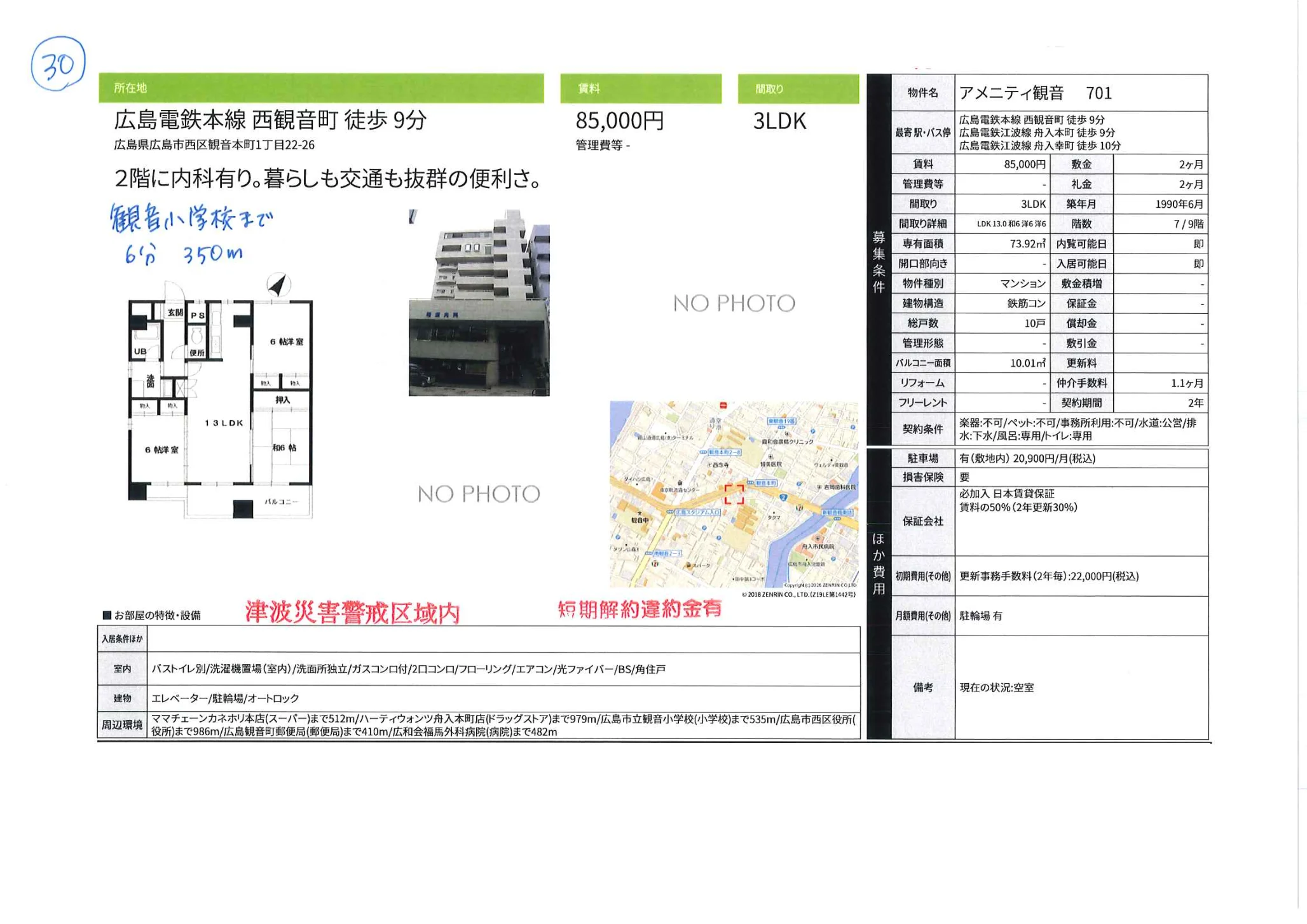This screenshot has height=924, width=1307.
Task: Click the black square before お部屋の特徴・設備
Action: click(107, 615)
